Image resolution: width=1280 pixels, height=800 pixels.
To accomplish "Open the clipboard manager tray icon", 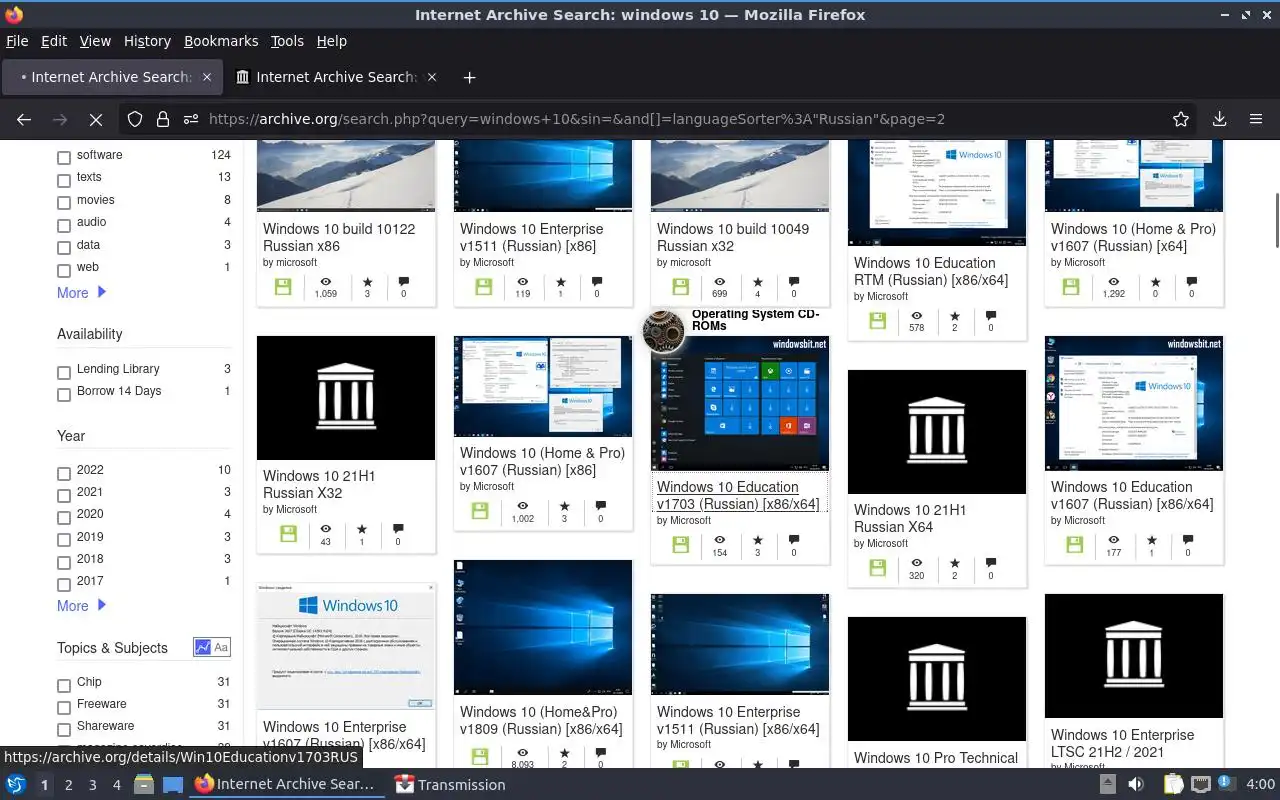I will pyautogui.click(x=1174, y=785).
